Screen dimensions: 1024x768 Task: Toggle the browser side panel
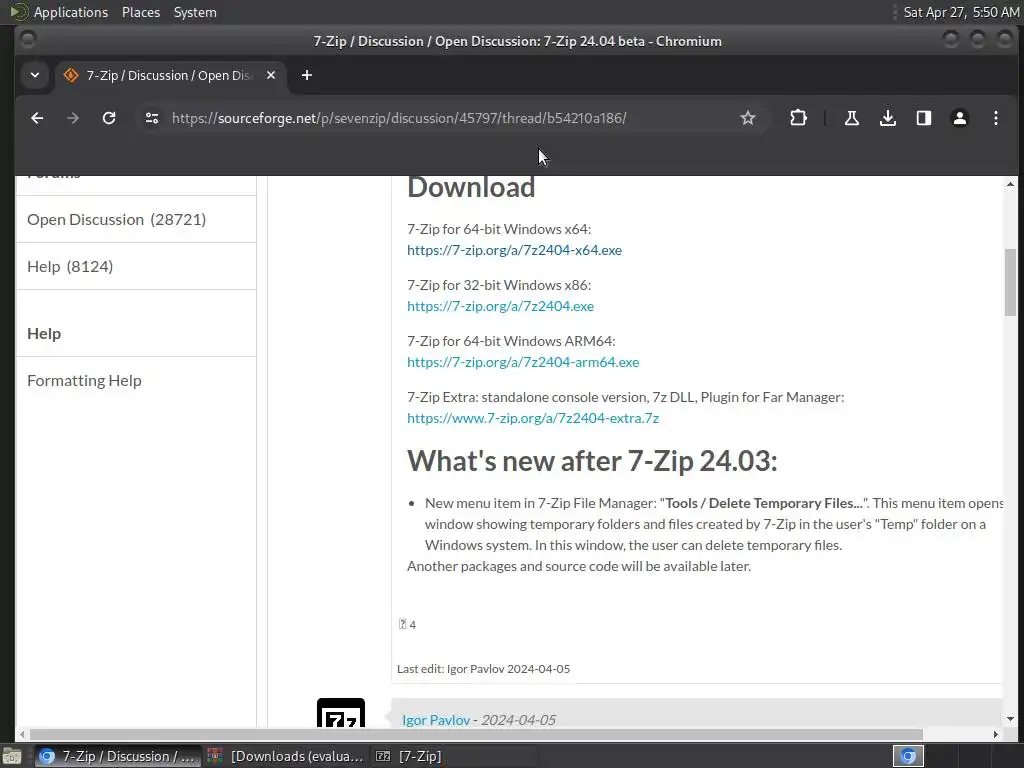click(923, 118)
